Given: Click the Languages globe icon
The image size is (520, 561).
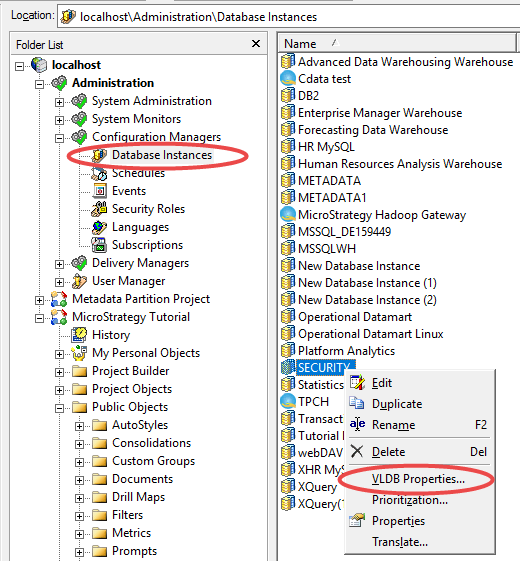Looking at the screenshot, I should click(99, 227).
